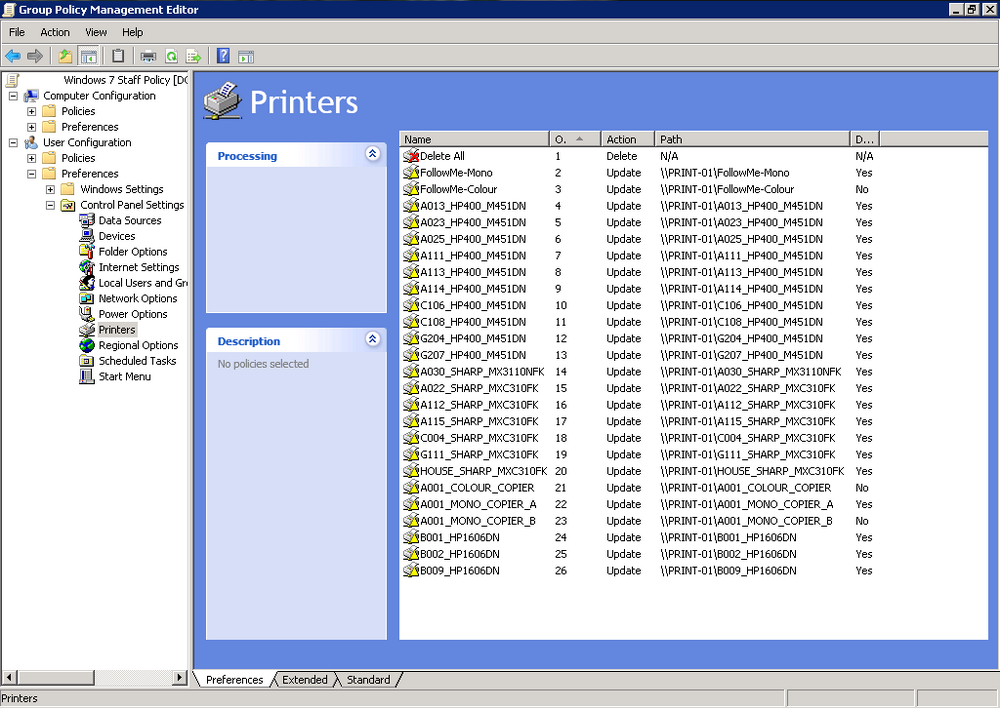Select the Regional Options node
Image resolution: width=1000 pixels, height=709 pixels.
138,346
